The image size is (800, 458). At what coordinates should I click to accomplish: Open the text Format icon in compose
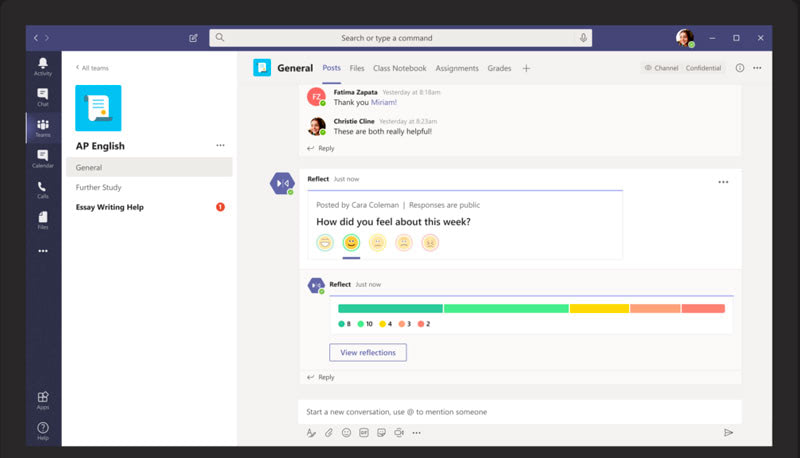[311, 433]
